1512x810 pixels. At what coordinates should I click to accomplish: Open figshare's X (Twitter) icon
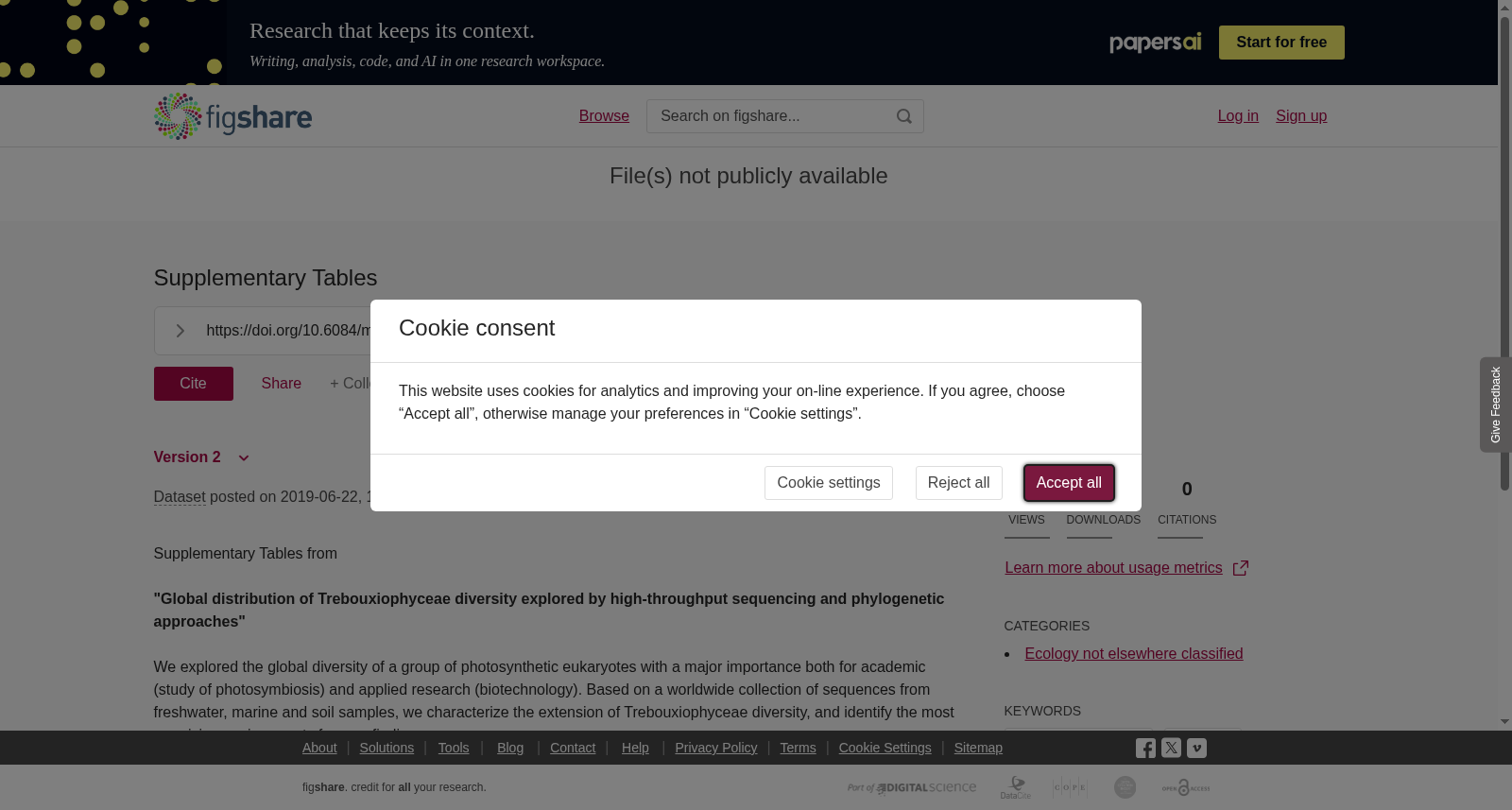1171,748
